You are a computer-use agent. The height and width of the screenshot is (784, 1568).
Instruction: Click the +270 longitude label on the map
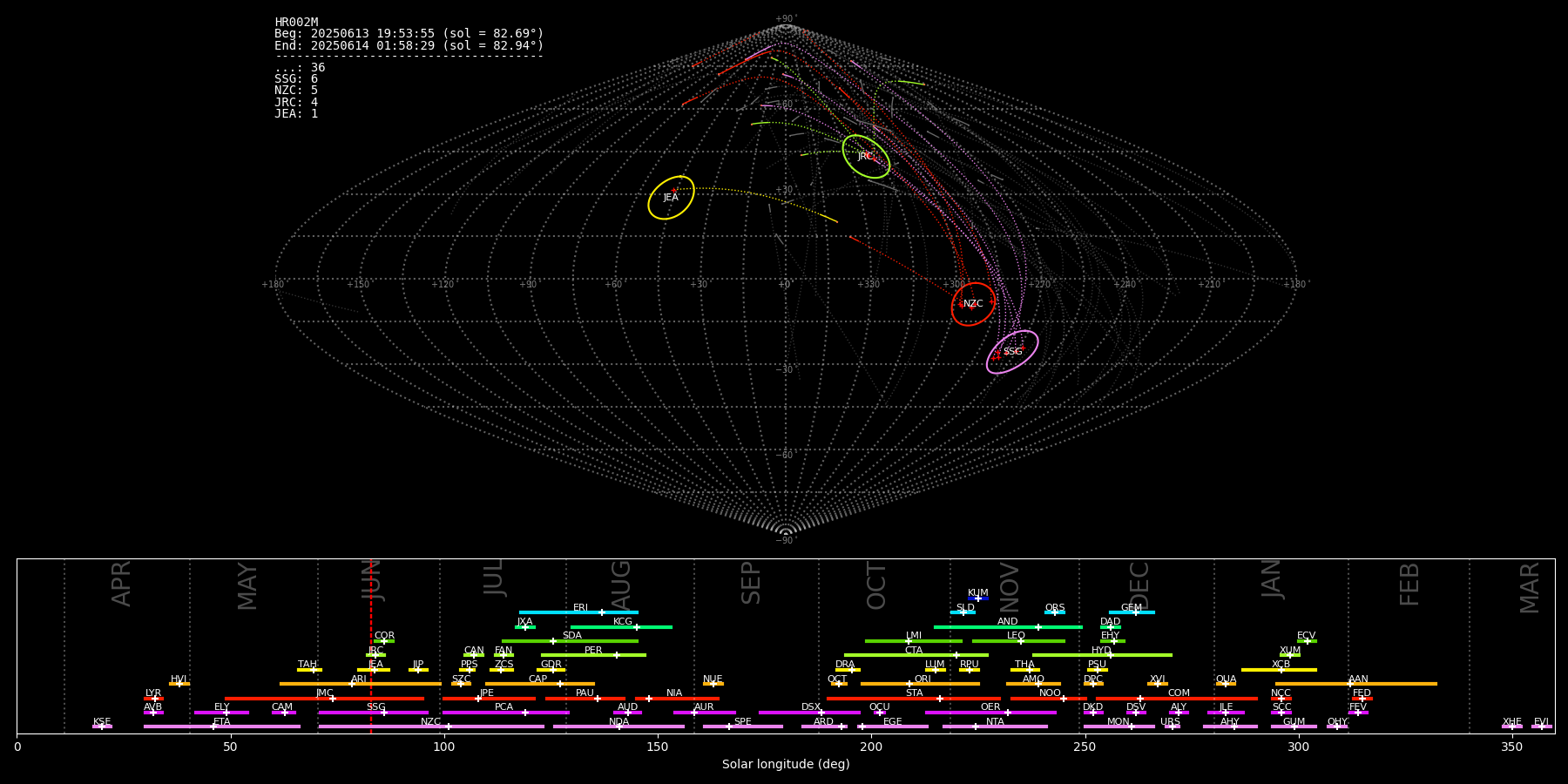point(1038,285)
